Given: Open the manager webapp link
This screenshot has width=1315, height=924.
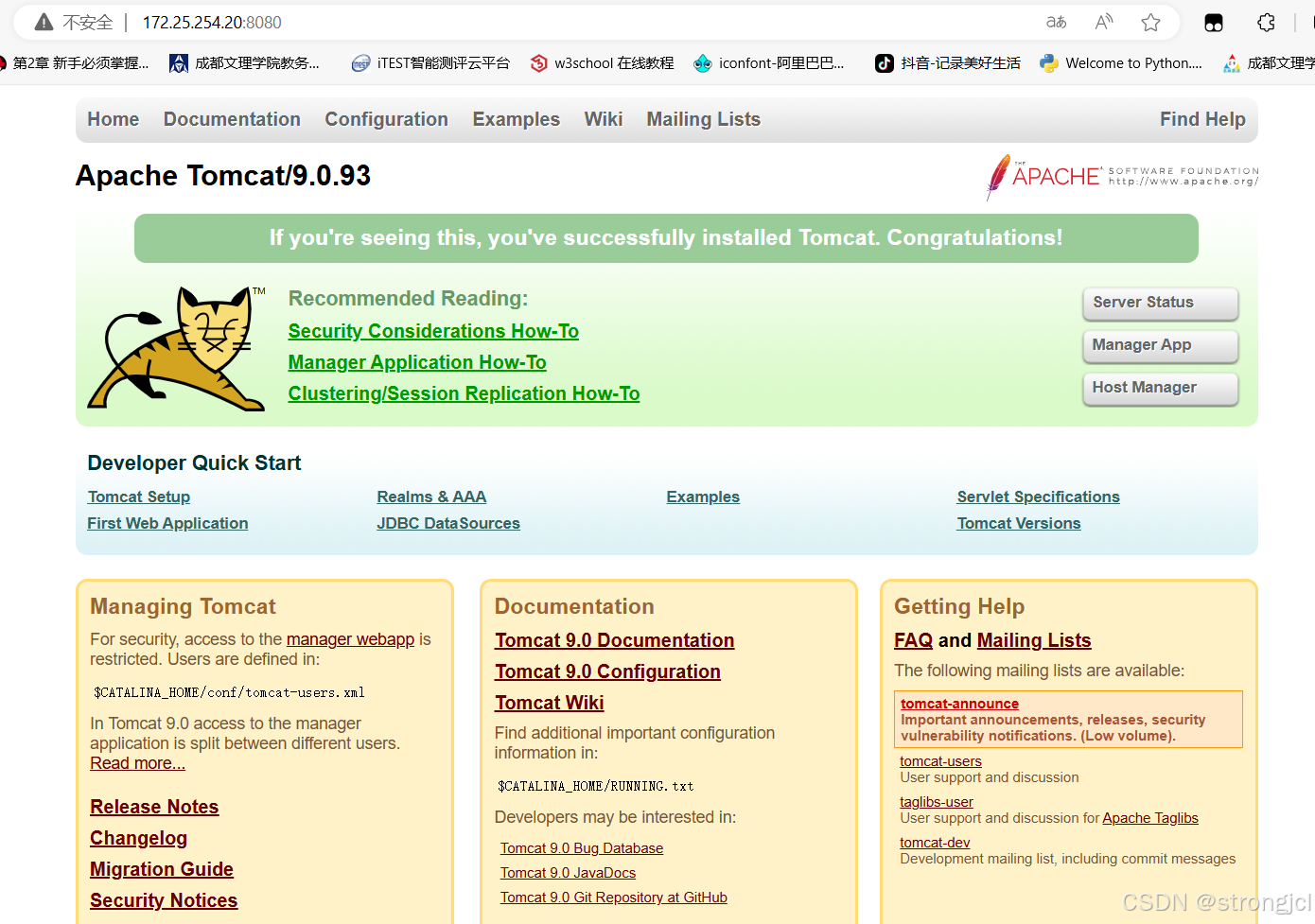Looking at the screenshot, I should pyautogui.click(x=350, y=639).
